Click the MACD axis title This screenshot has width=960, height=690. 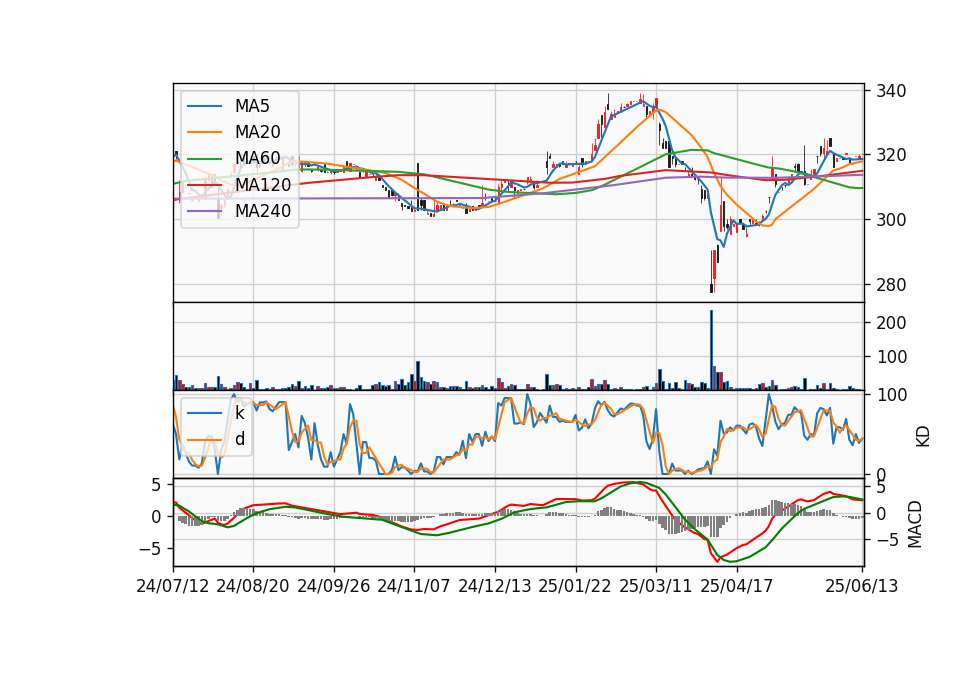pos(915,524)
